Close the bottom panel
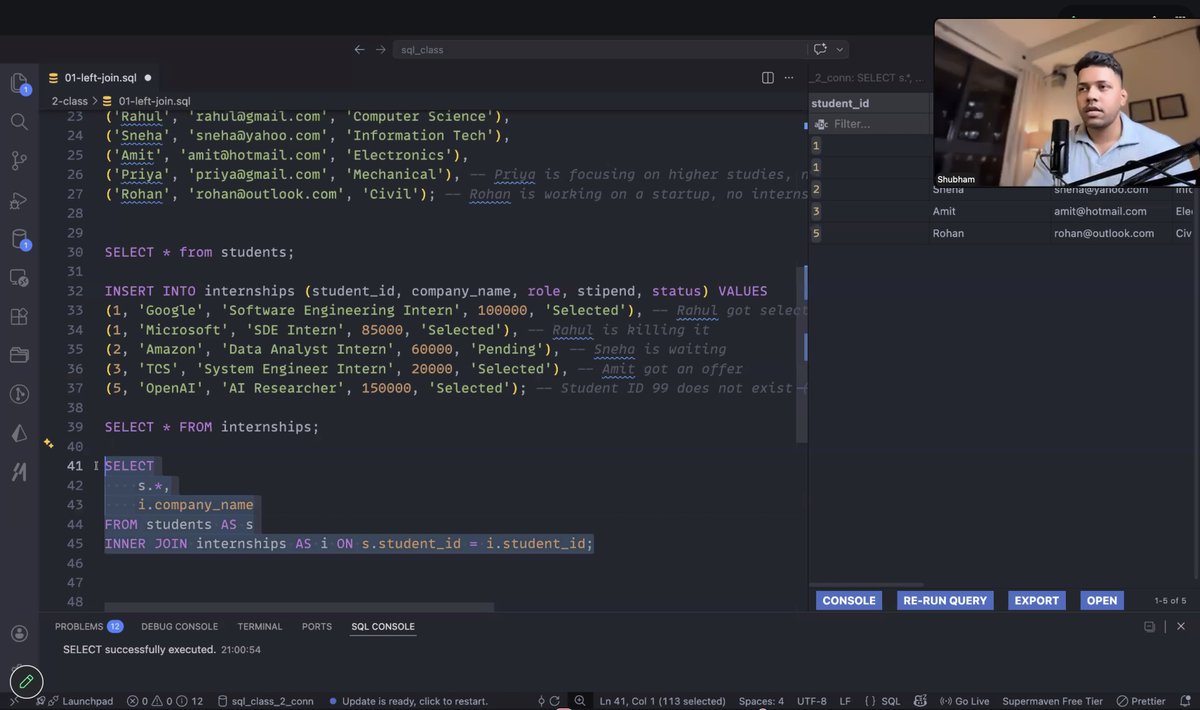Image resolution: width=1200 pixels, height=710 pixels. pos(1181,626)
